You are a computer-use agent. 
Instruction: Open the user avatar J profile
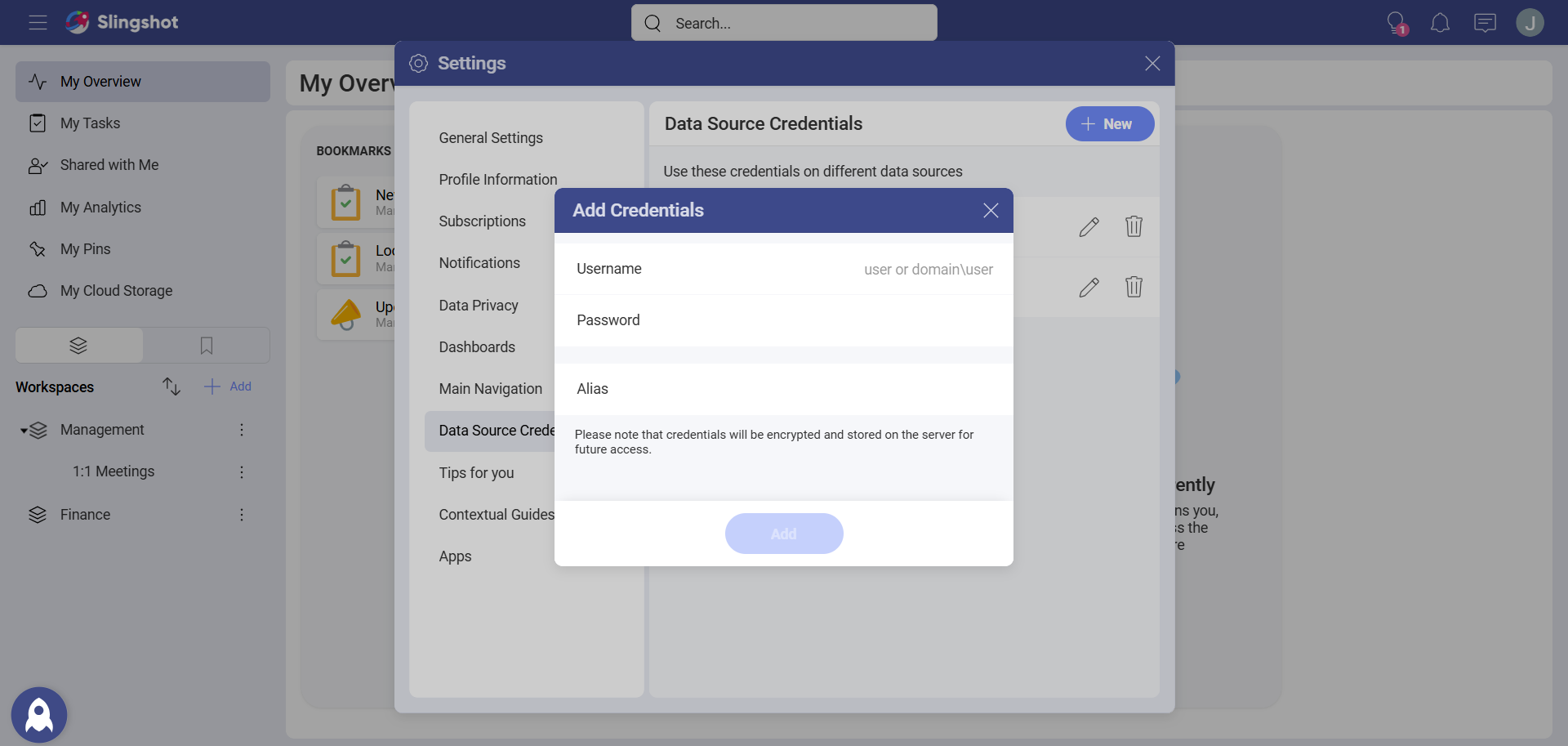click(1530, 23)
